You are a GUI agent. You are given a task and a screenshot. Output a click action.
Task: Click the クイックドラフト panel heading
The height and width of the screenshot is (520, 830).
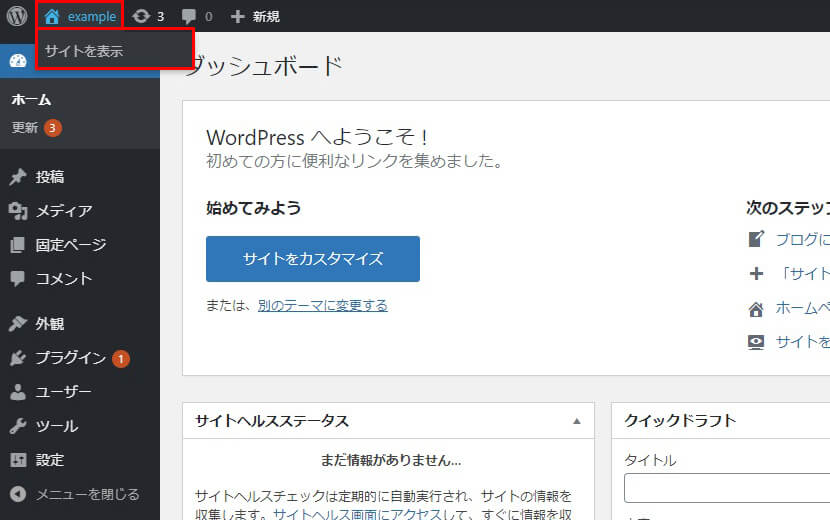point(680,420)
